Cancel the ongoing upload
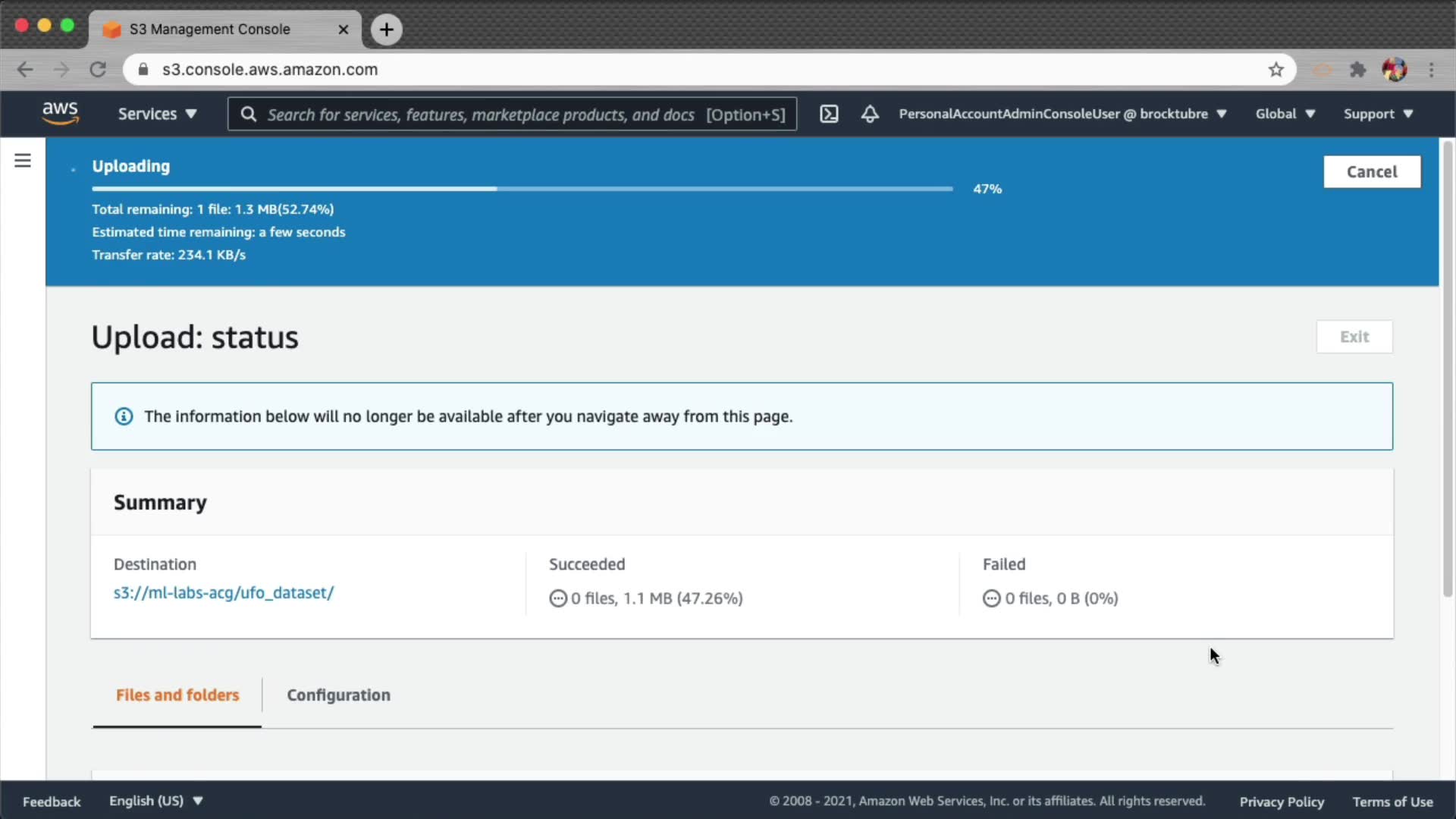 point(1371,172)
